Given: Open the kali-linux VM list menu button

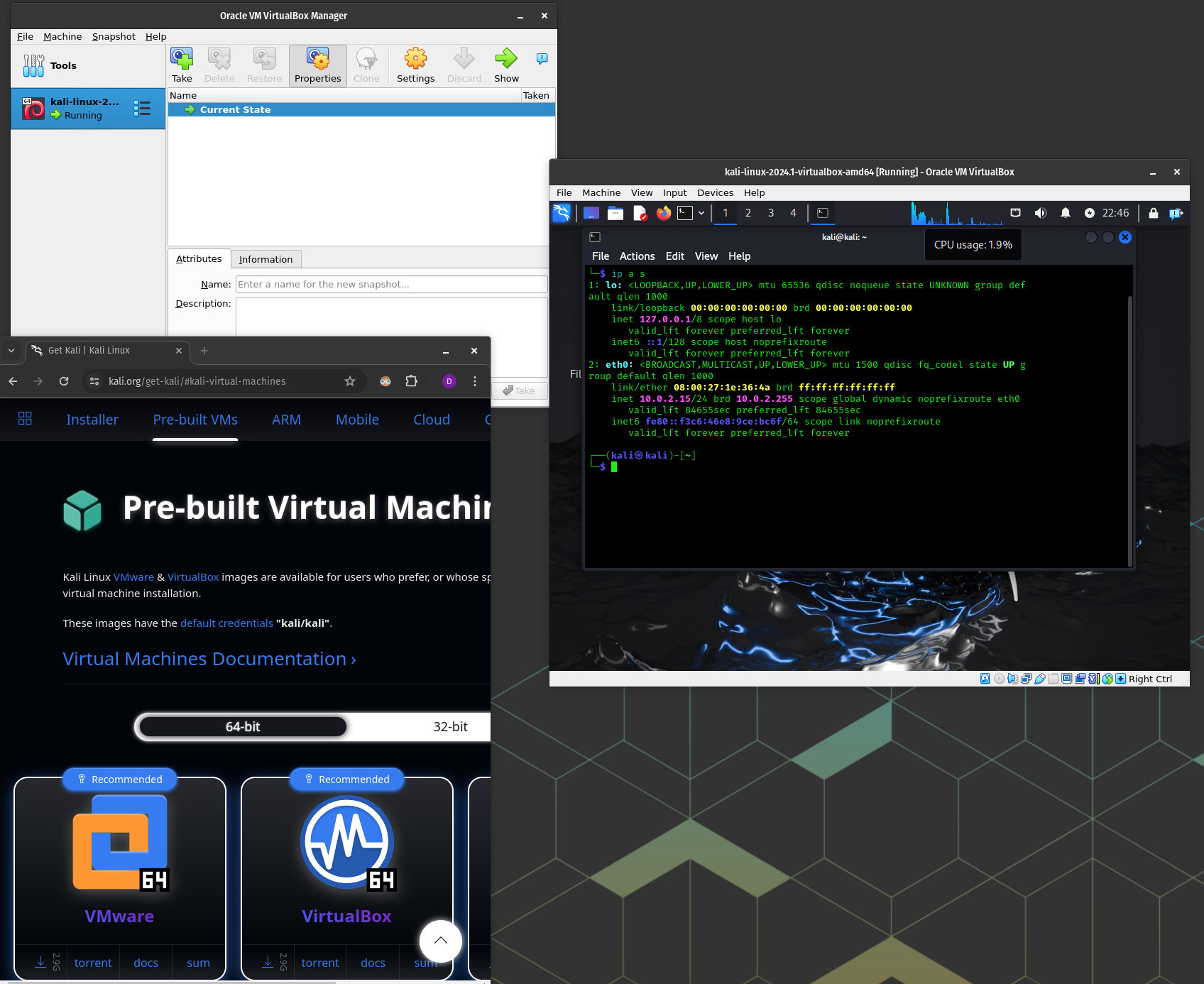Looking at the screenshot, I should 142,108.
